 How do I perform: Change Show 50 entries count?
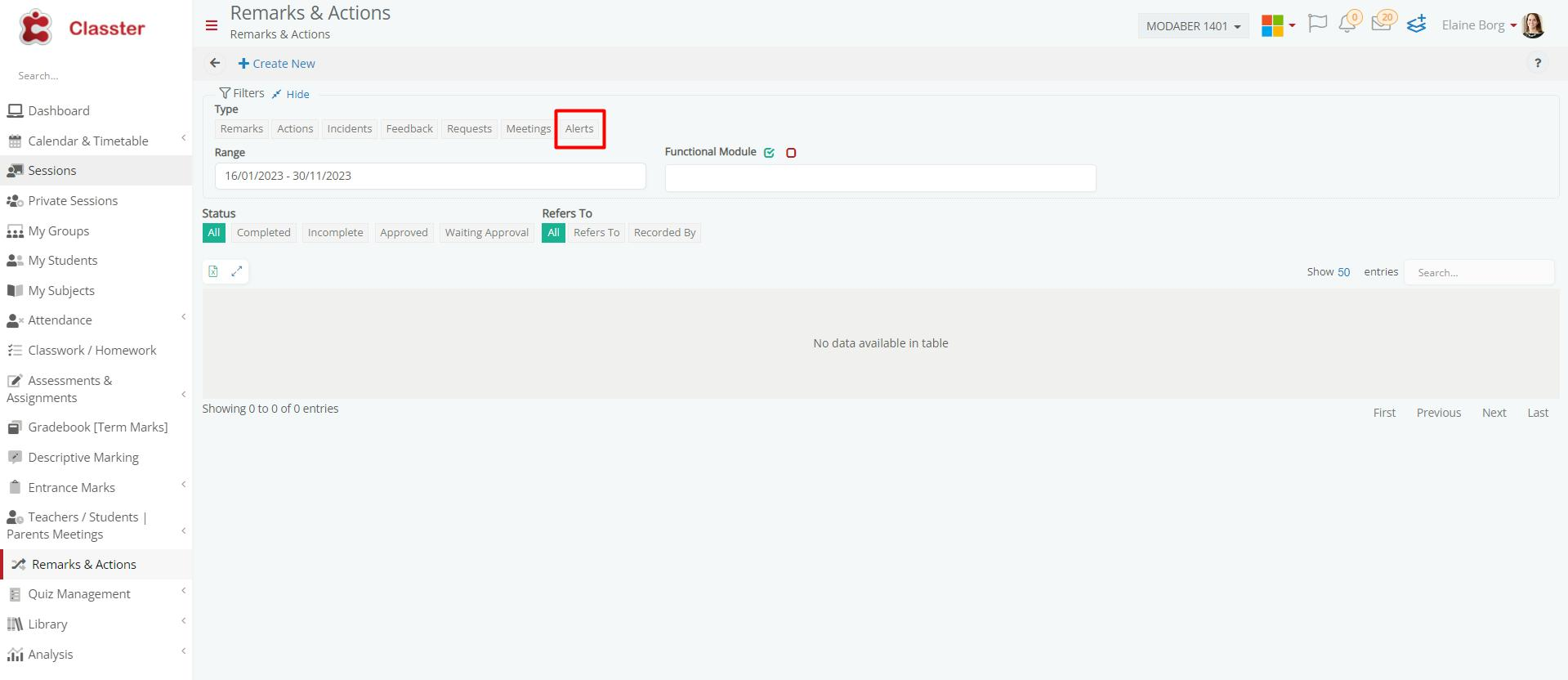point(1343,272)
